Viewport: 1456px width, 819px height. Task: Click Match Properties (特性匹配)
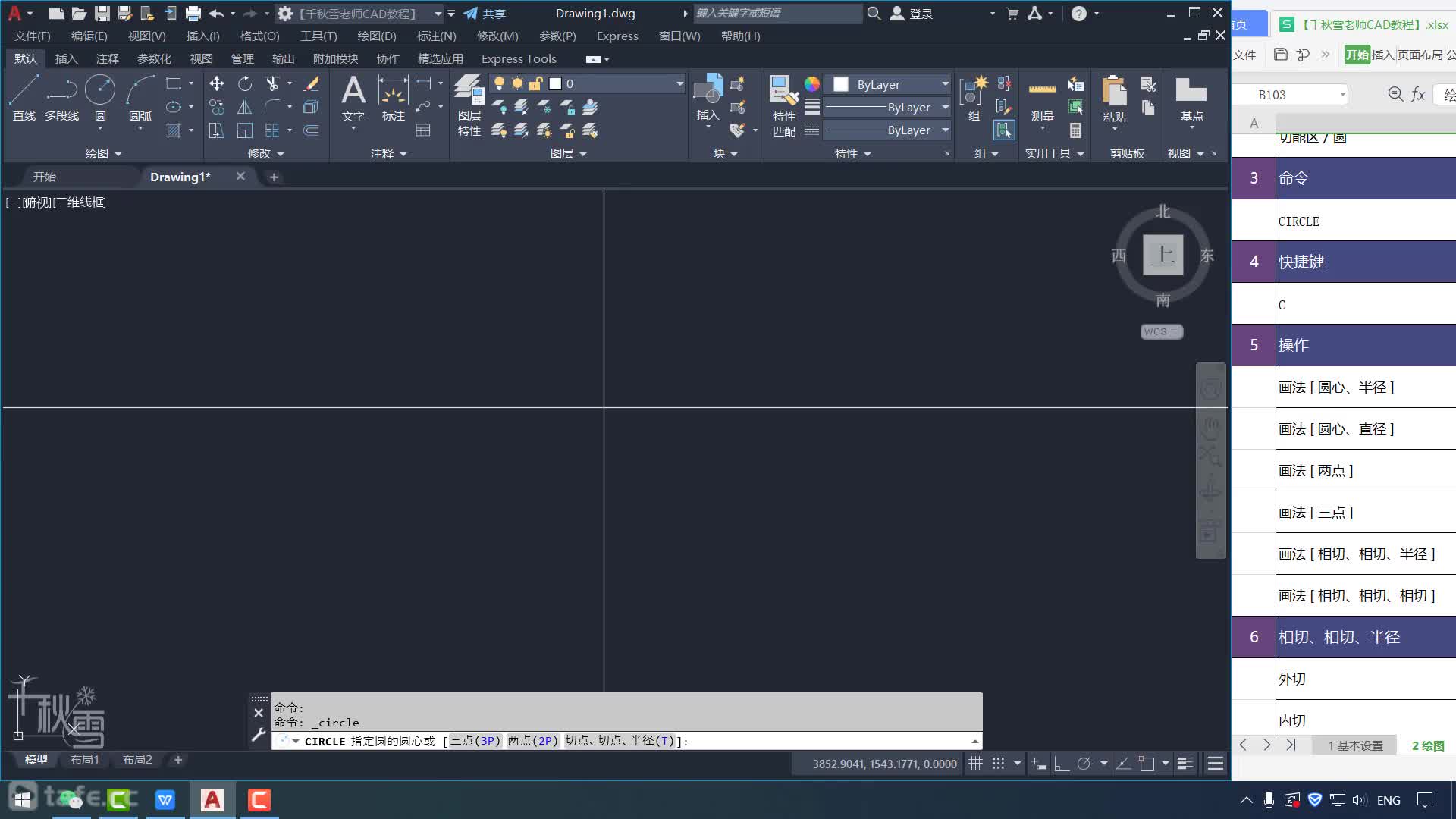point(784,106)
